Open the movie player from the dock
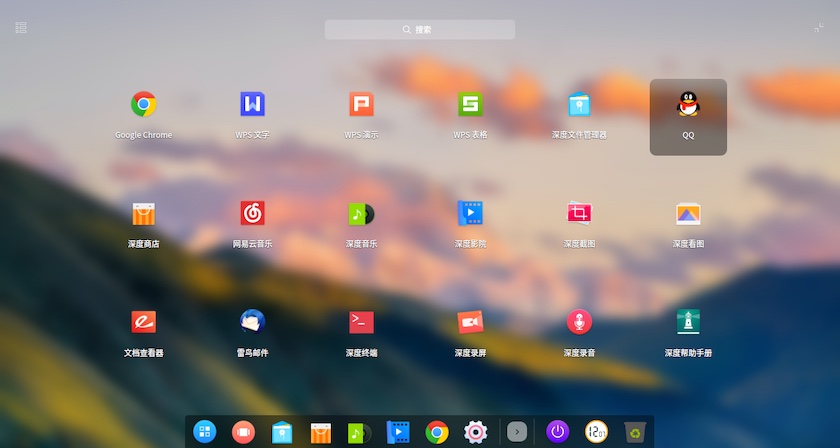Screen dimensions: 840x448 point(398,432)
